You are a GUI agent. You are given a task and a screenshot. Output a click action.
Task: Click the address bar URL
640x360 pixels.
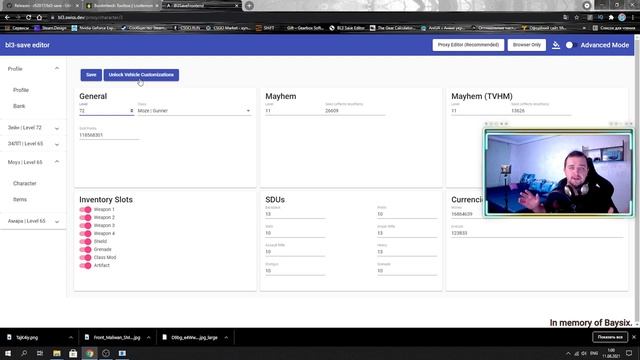point(90,18)
